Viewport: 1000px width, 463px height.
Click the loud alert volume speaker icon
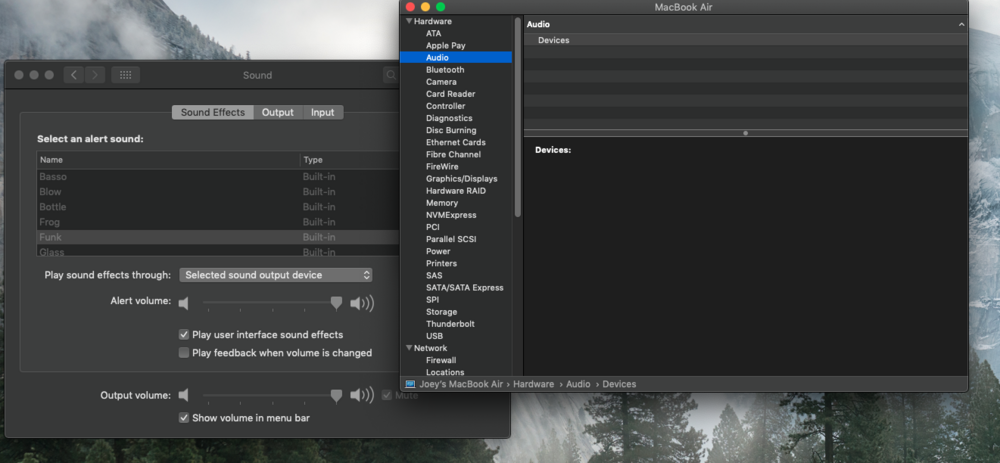(x=361, y=303)
